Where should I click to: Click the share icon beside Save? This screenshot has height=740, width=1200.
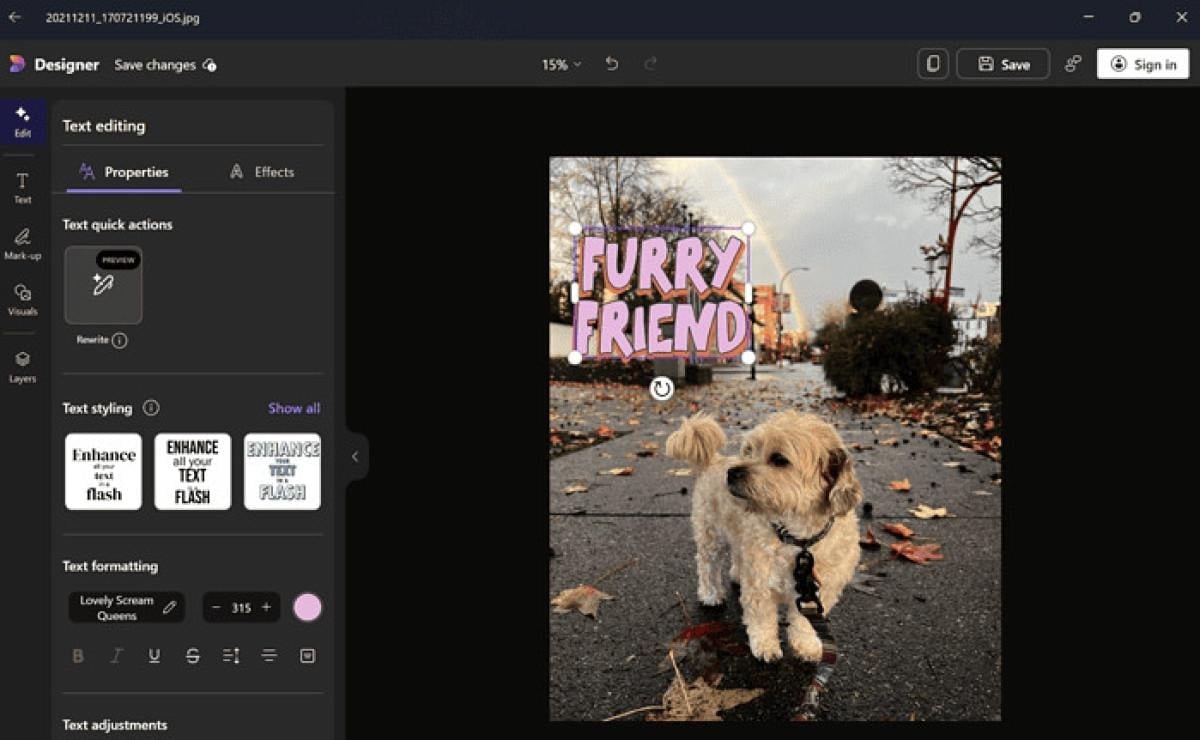pos(1073,64)
